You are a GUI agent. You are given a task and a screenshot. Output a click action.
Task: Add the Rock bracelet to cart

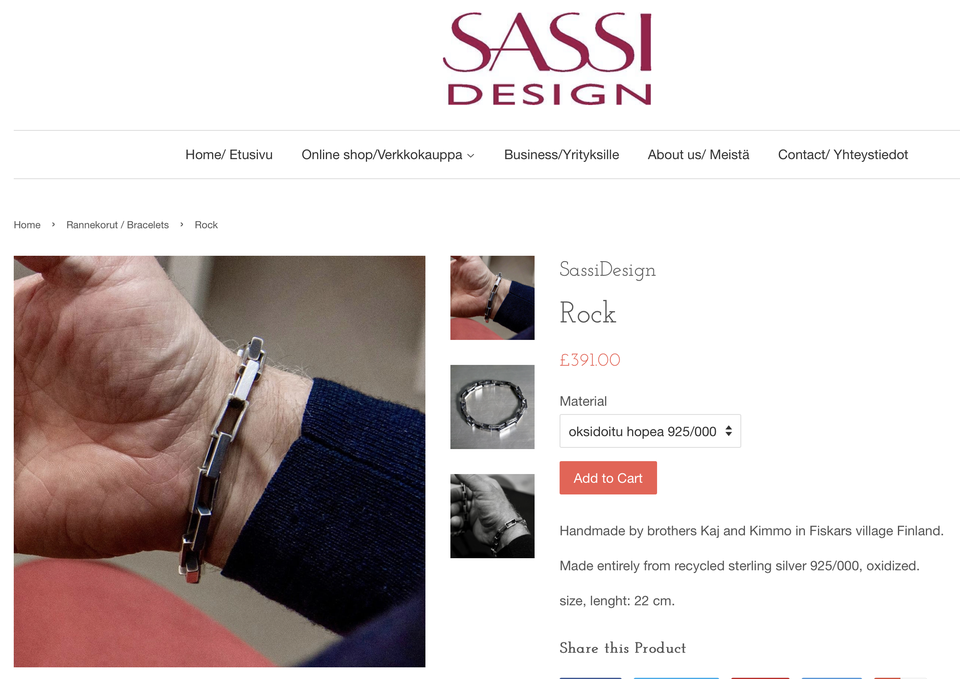(608, 478)
